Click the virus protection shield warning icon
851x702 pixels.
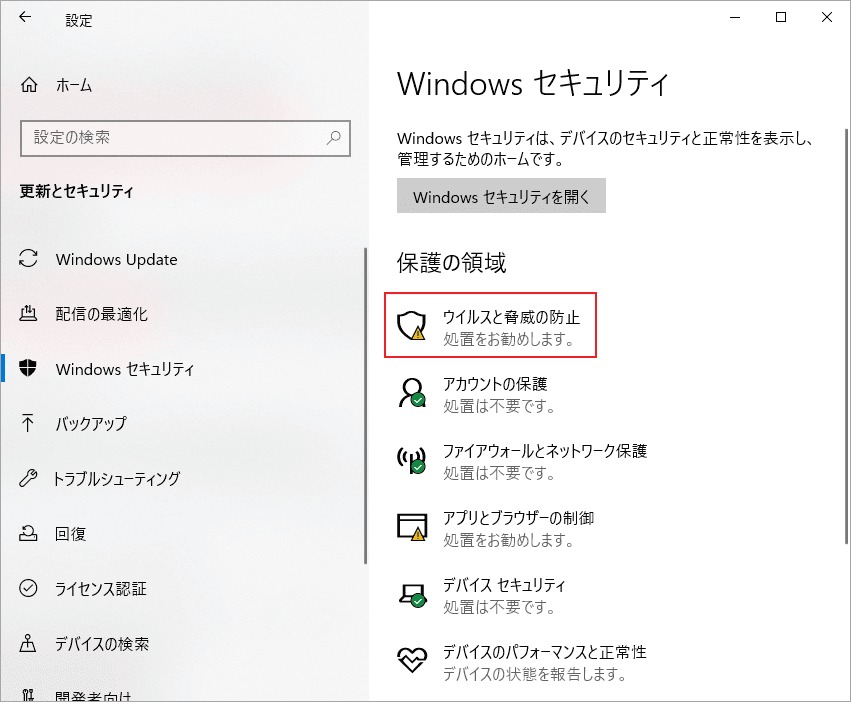coord(411,326)
